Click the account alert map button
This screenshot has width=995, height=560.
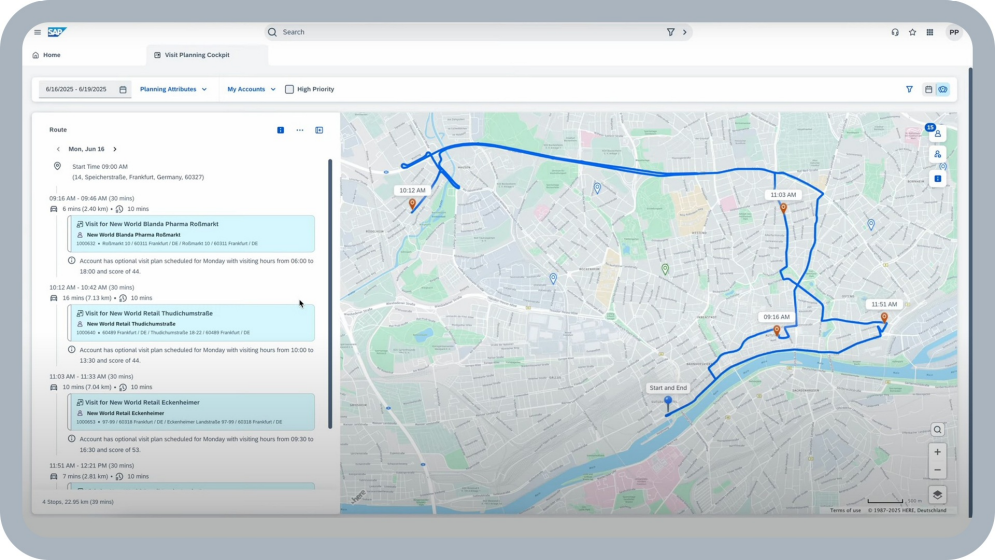(937, 154)
